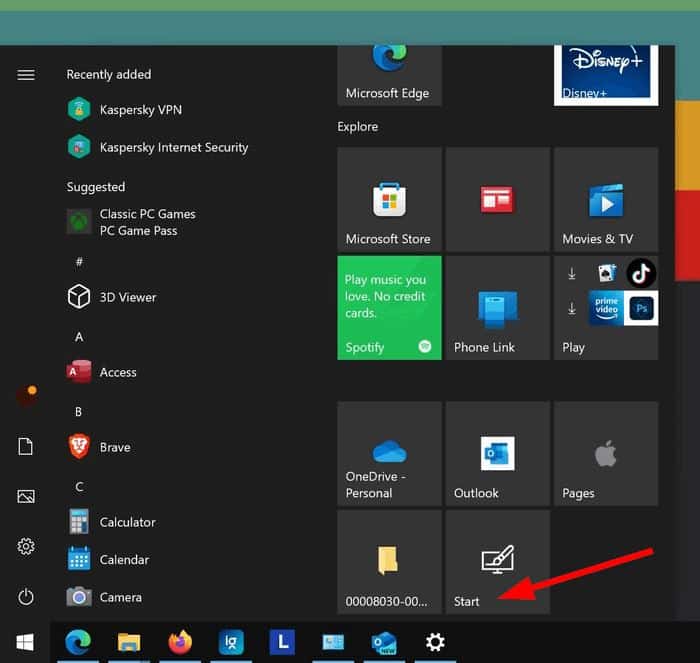Screen dimensions: 700x663
Task: Open Calculator app
Action: tap(112, 522)
